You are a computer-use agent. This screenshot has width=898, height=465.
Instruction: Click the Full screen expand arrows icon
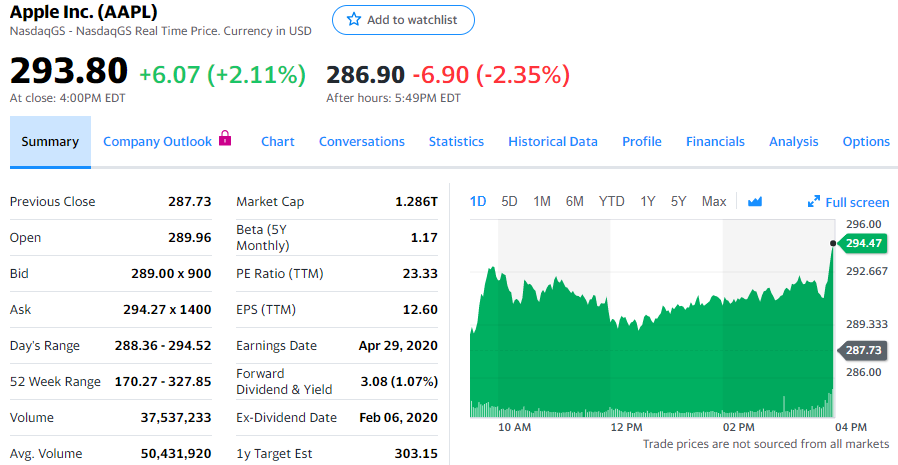[x=813, y=203]
